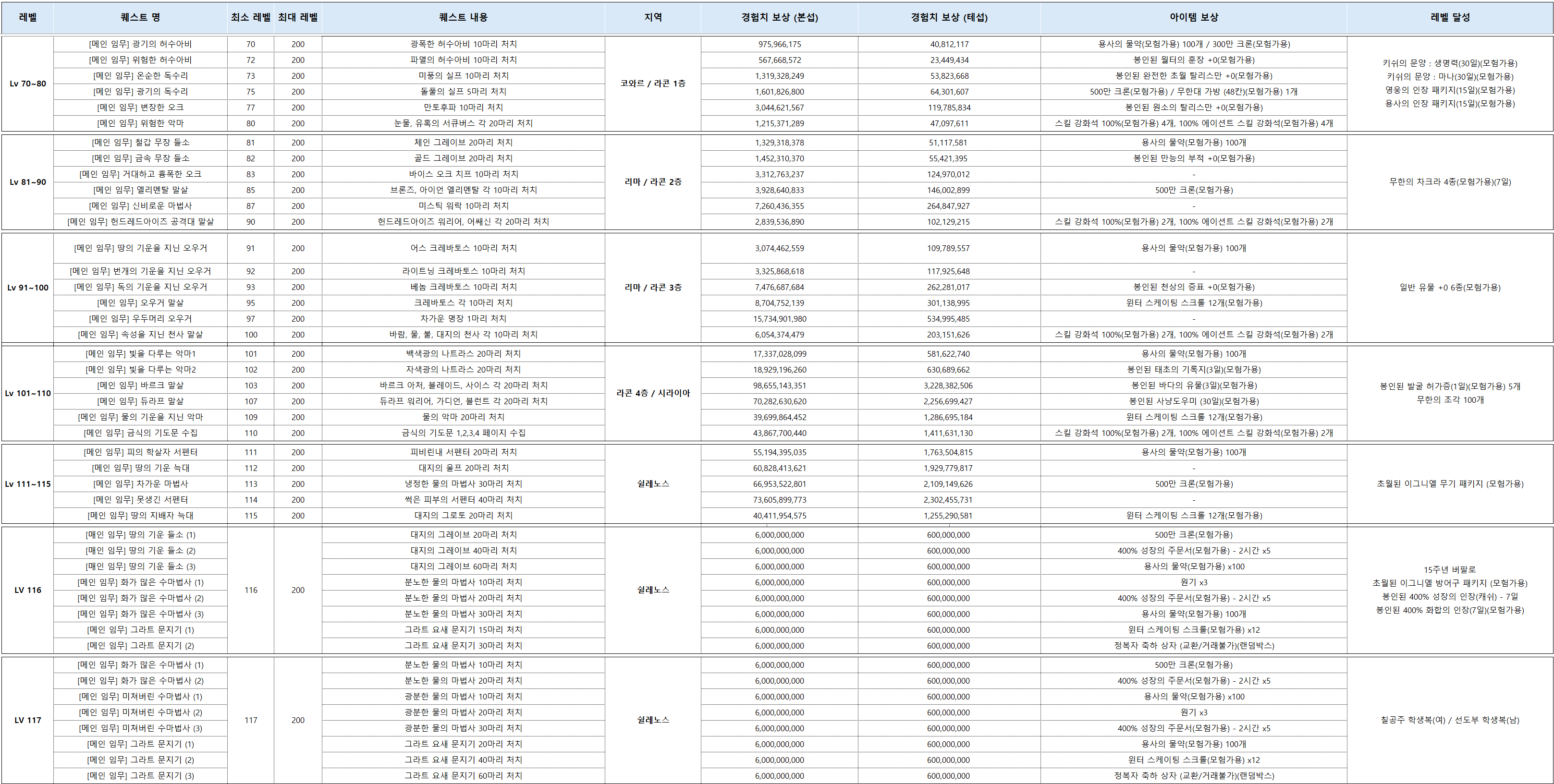This screenshot has height=784, width=1554.
Task: Click test-server exp value 3,228,382,506
Action: [948, 386]
